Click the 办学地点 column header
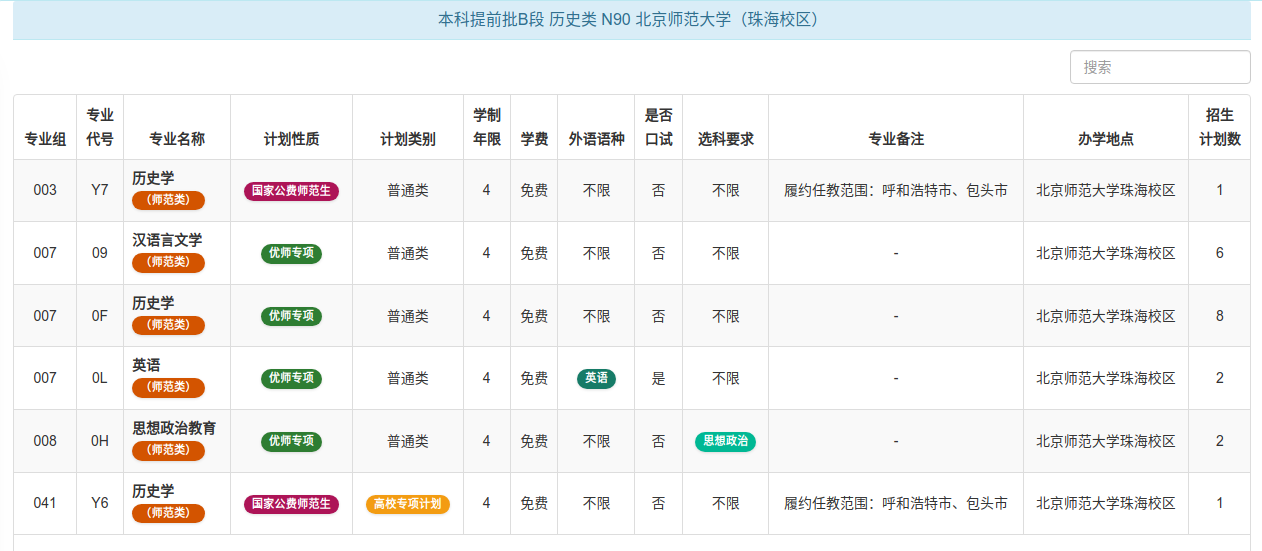This screenshot has height=551, width=1262. (1106, 127)
